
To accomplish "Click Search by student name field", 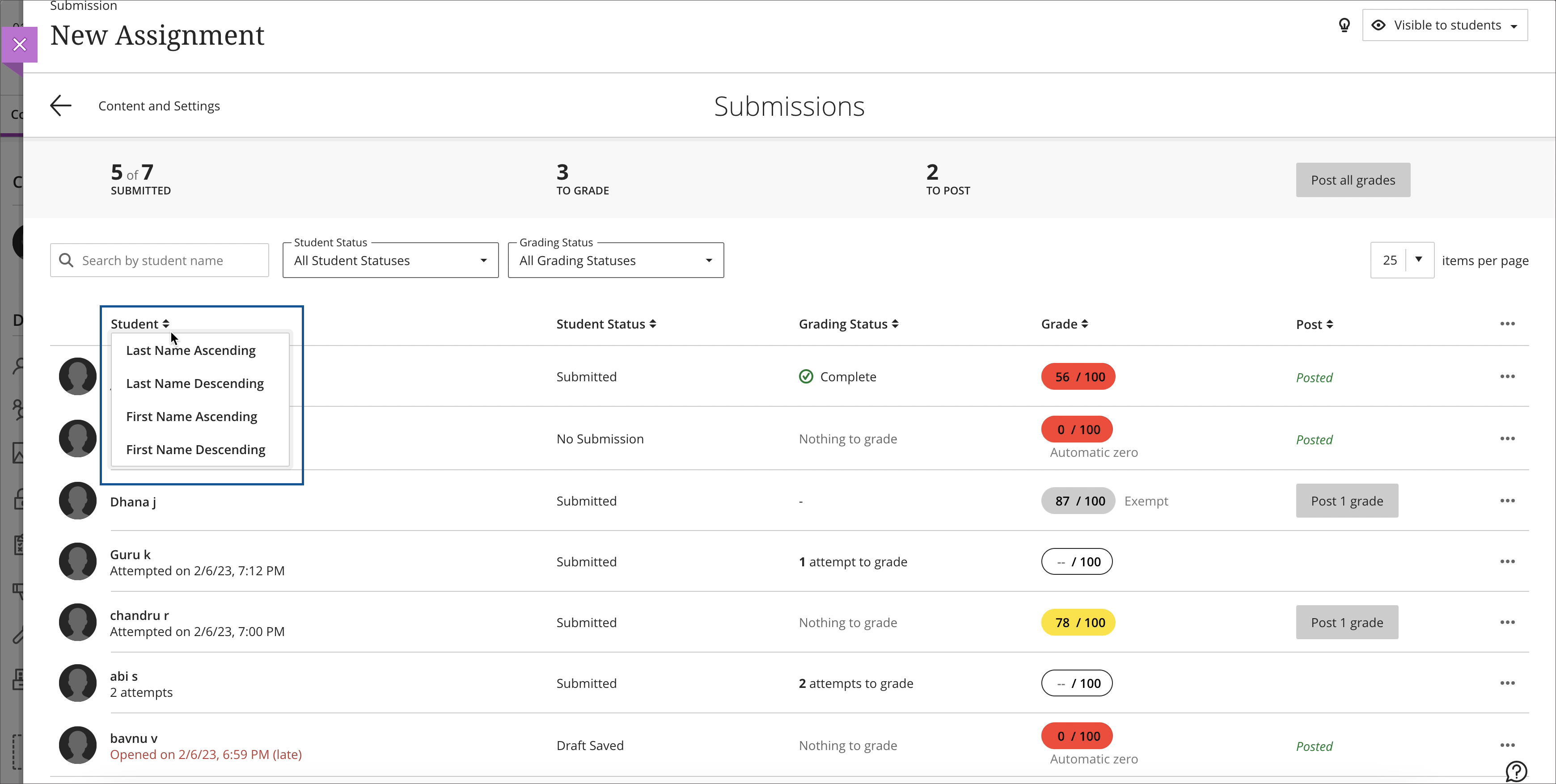I will (x=169, y=260).
